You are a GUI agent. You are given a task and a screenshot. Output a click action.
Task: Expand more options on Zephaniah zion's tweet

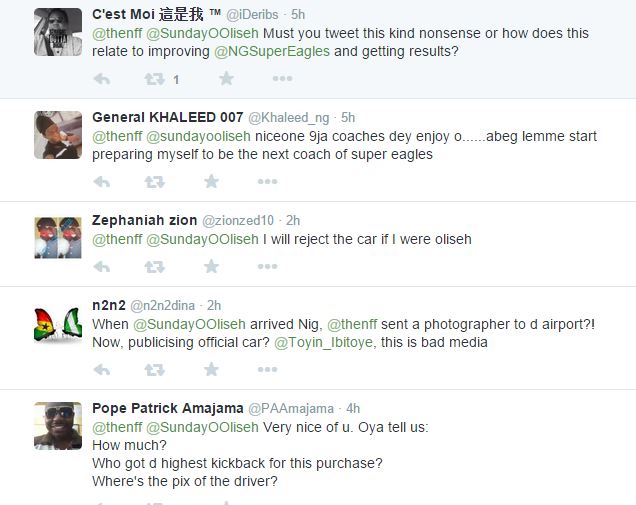pyautogui.click(x=267, y=267)
